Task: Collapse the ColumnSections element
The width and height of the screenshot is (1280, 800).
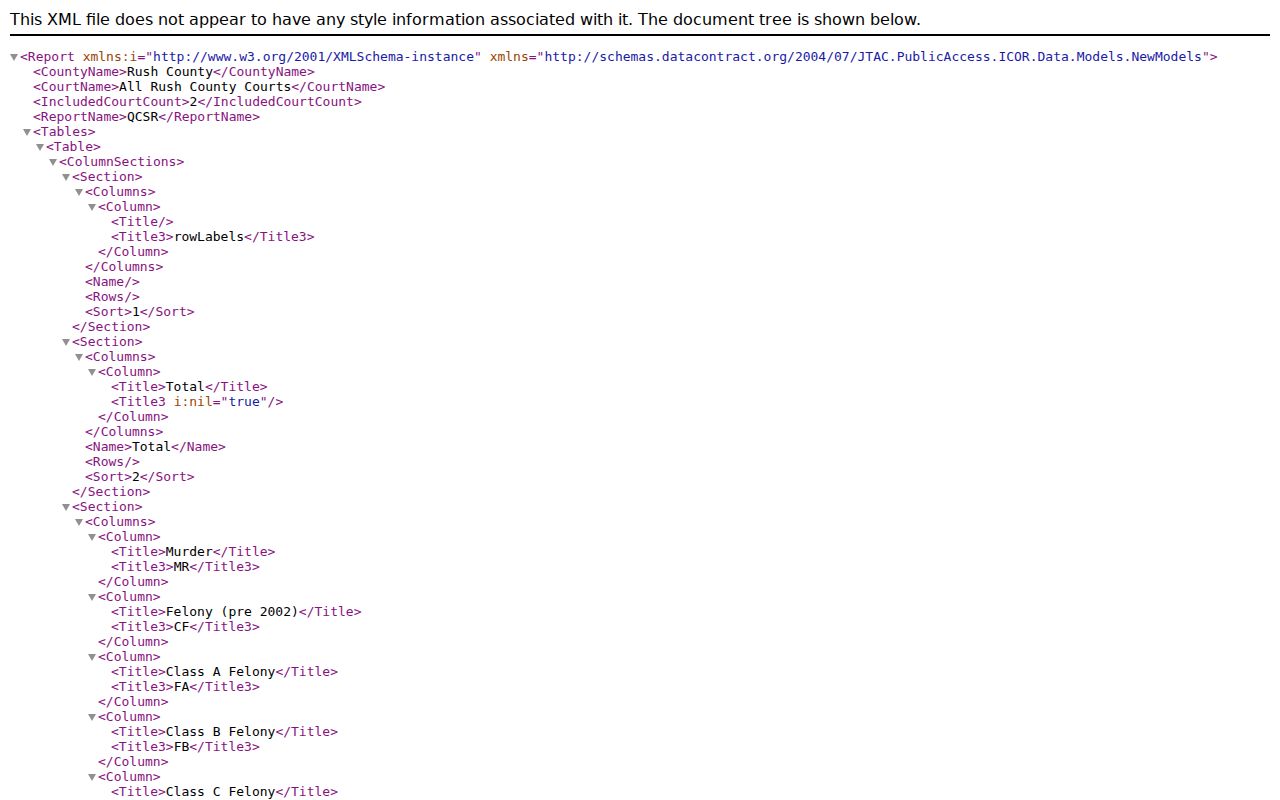Action: click(53, 162)
